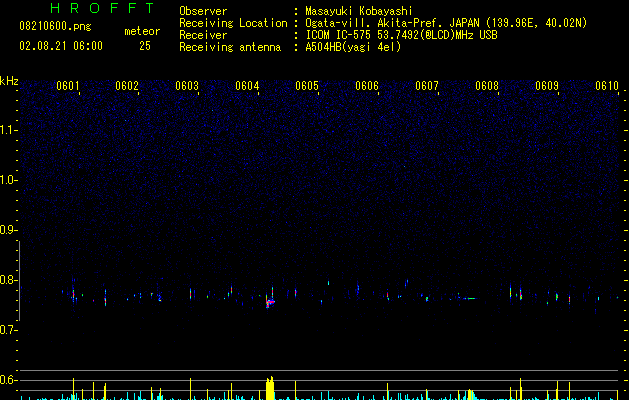Click the 1.0 frequency axis label
Viewport: 629px width, 400px height.
[8, 180]
